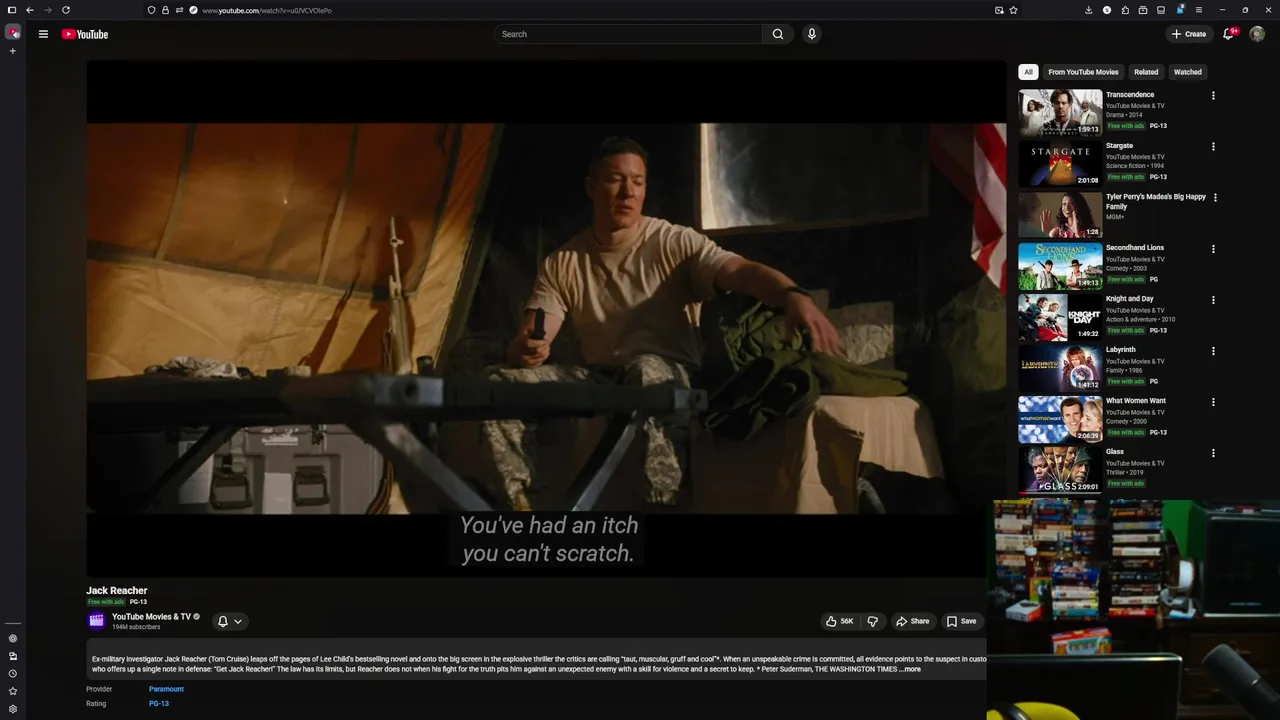Open browser application menu icon
Screen dimensions: 1280x720
(1199, 10)
